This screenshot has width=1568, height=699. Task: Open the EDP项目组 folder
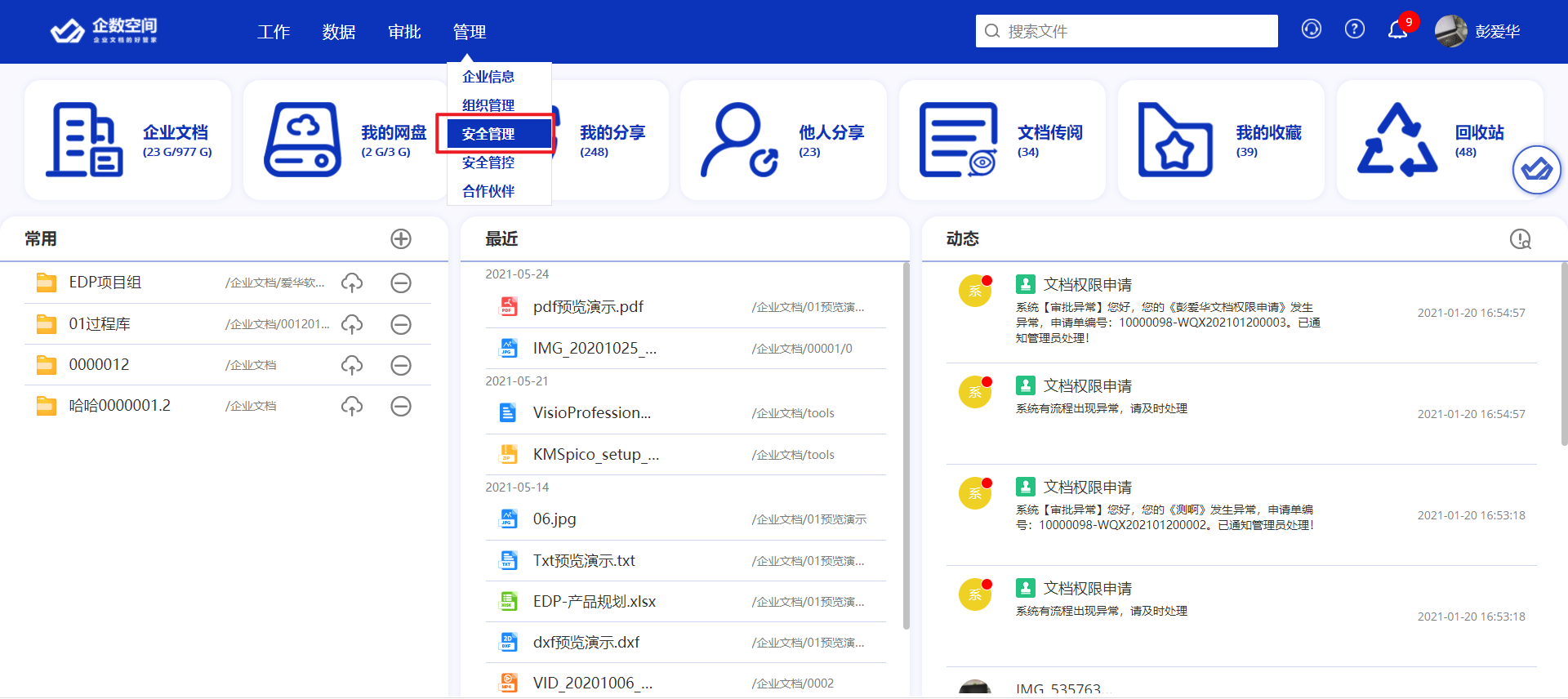pos(105,283)
